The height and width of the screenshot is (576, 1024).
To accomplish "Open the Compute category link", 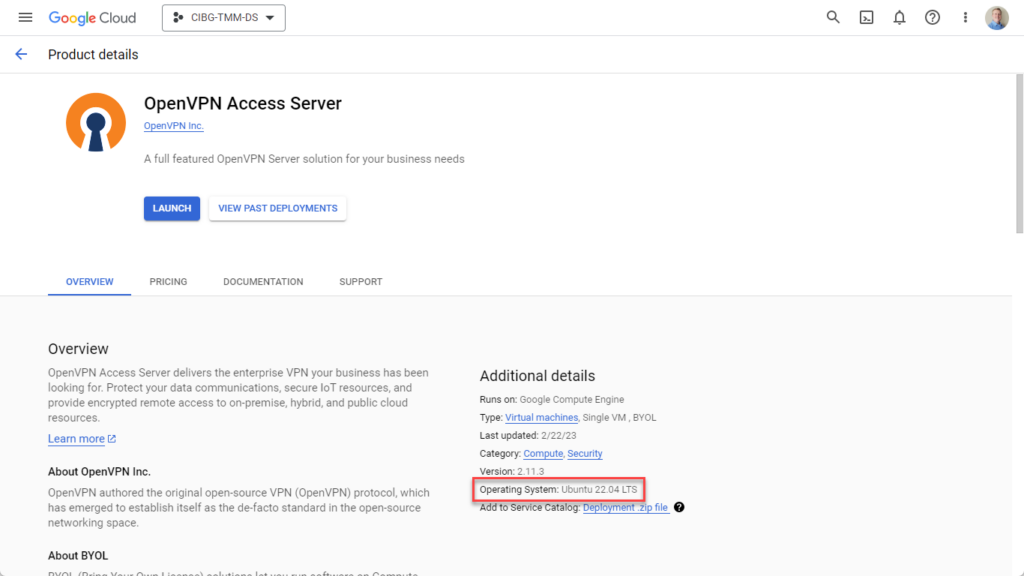I will point(543,453).
